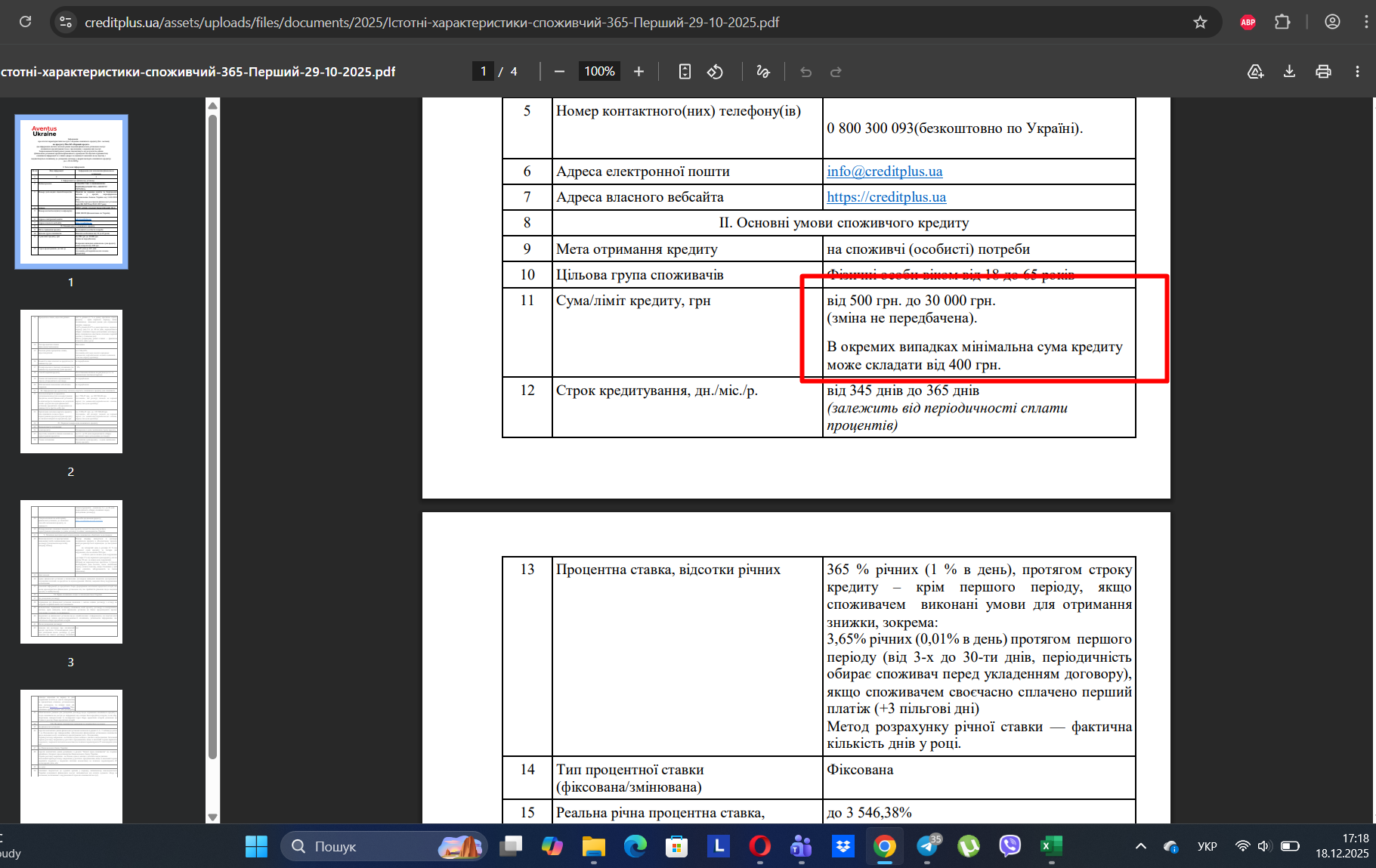Jump to the page 2 thumbnail

pos(72,381)
